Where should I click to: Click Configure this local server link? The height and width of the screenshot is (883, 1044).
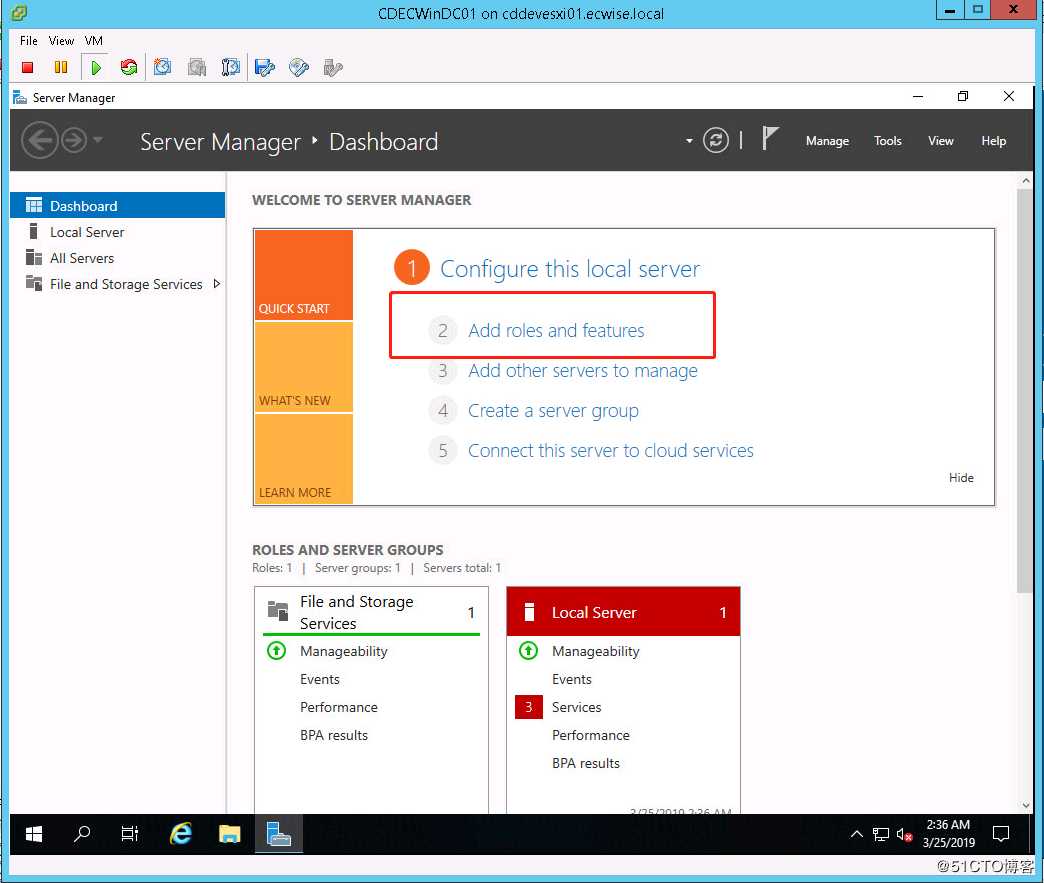[570, 268]
